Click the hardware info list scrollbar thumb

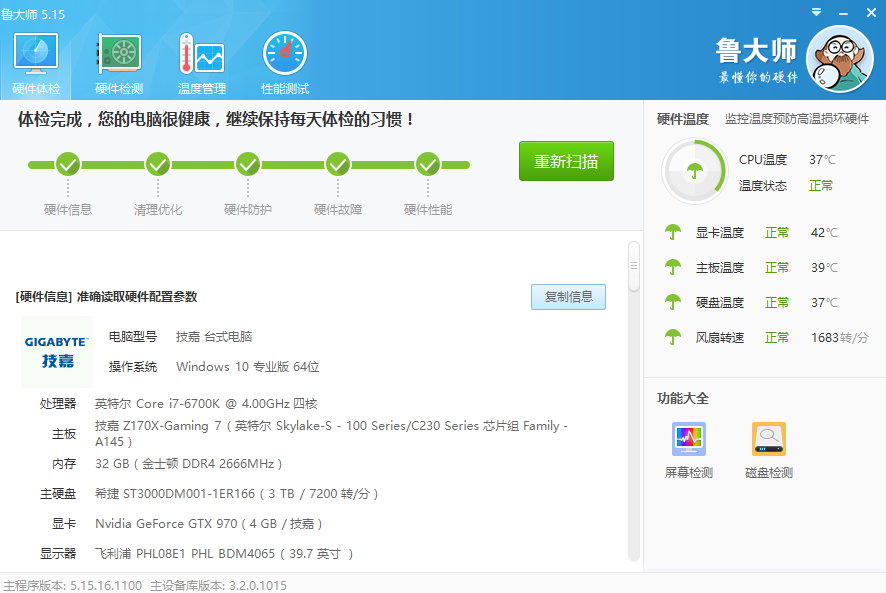click(634, 266)
